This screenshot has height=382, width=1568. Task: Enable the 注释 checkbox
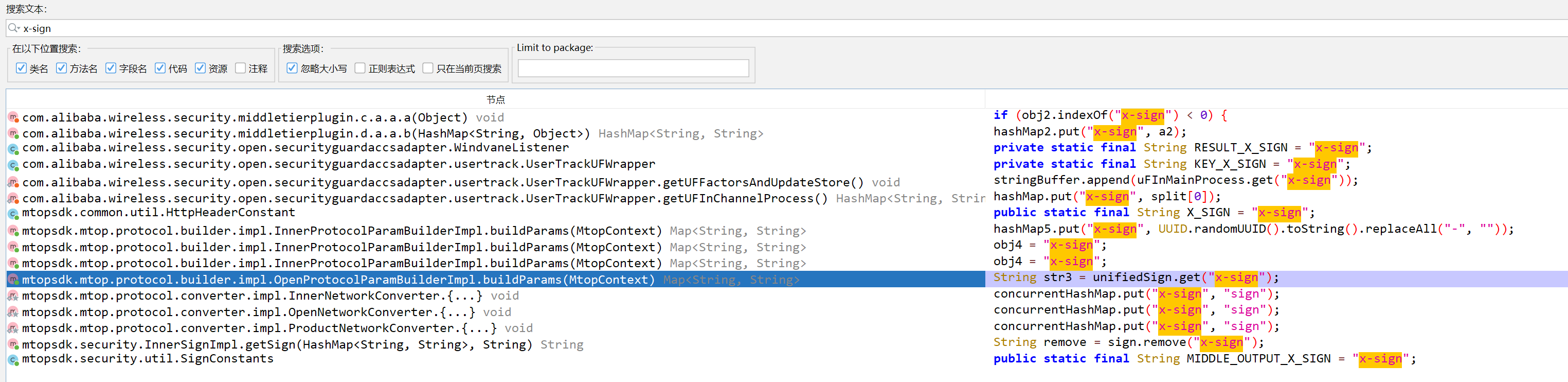click(241, 68)
